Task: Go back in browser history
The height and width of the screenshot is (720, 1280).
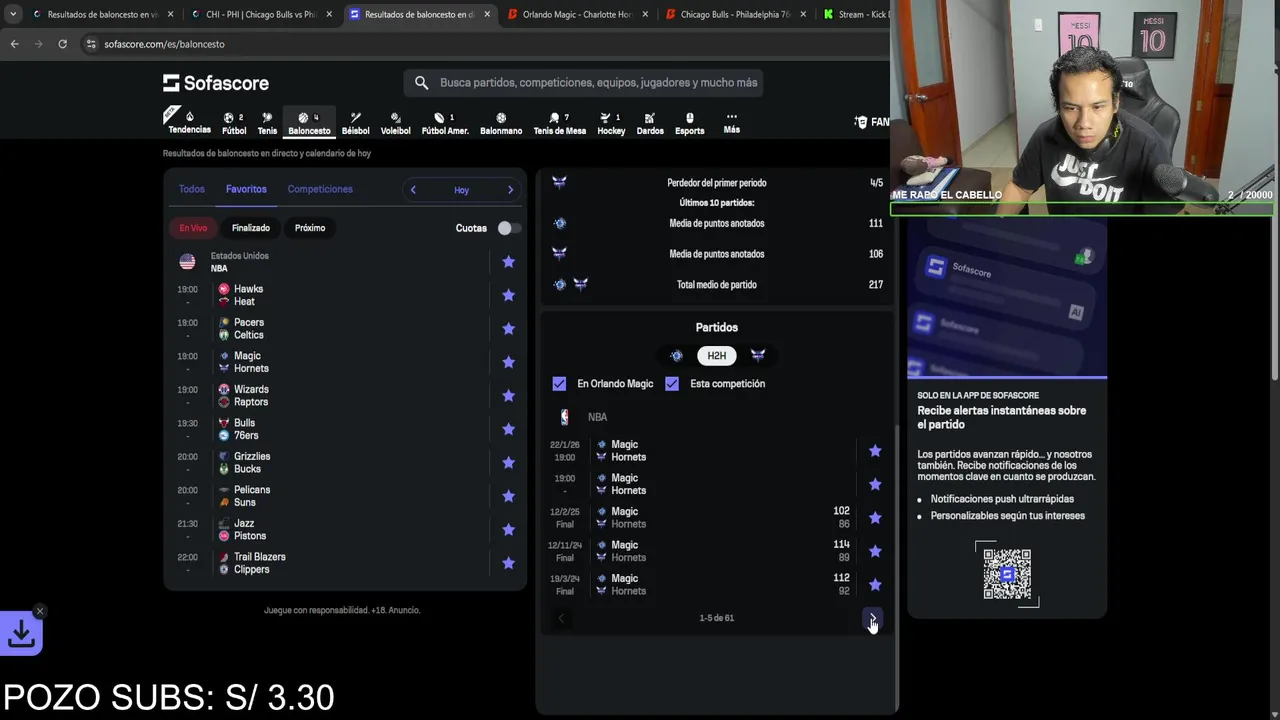Action: 14,44
